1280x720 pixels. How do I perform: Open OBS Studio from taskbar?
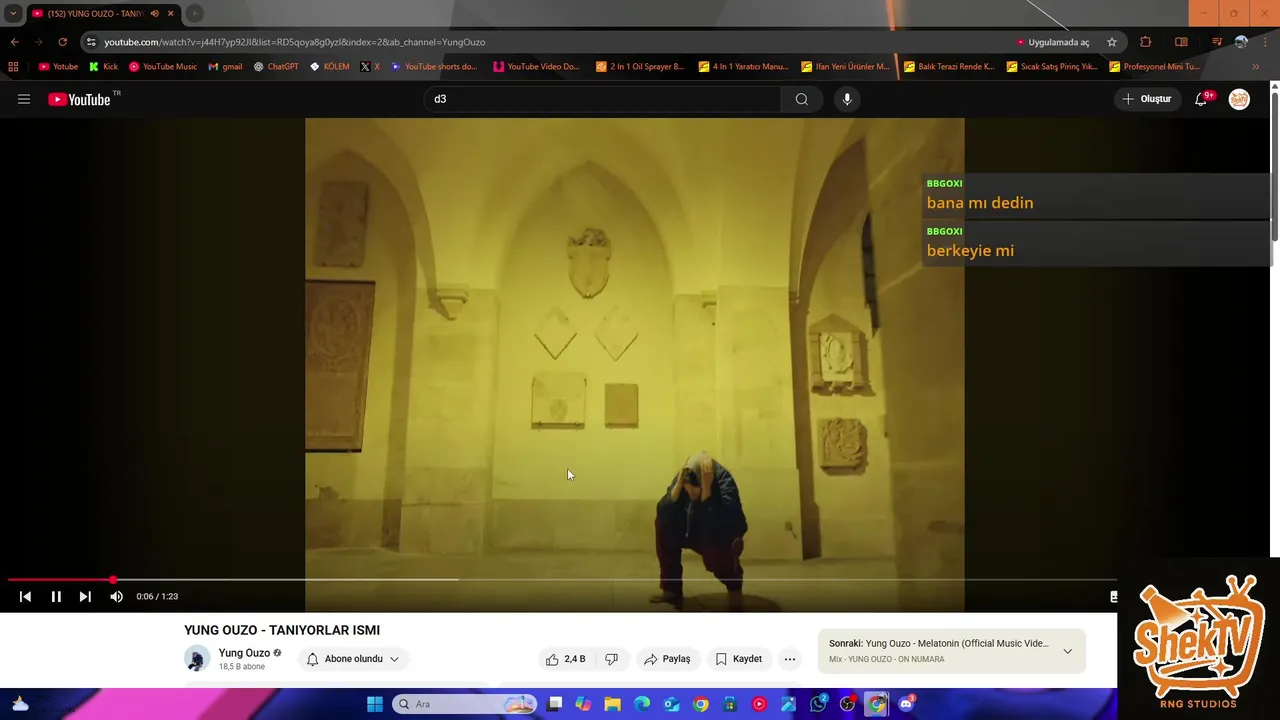[847, 704]
